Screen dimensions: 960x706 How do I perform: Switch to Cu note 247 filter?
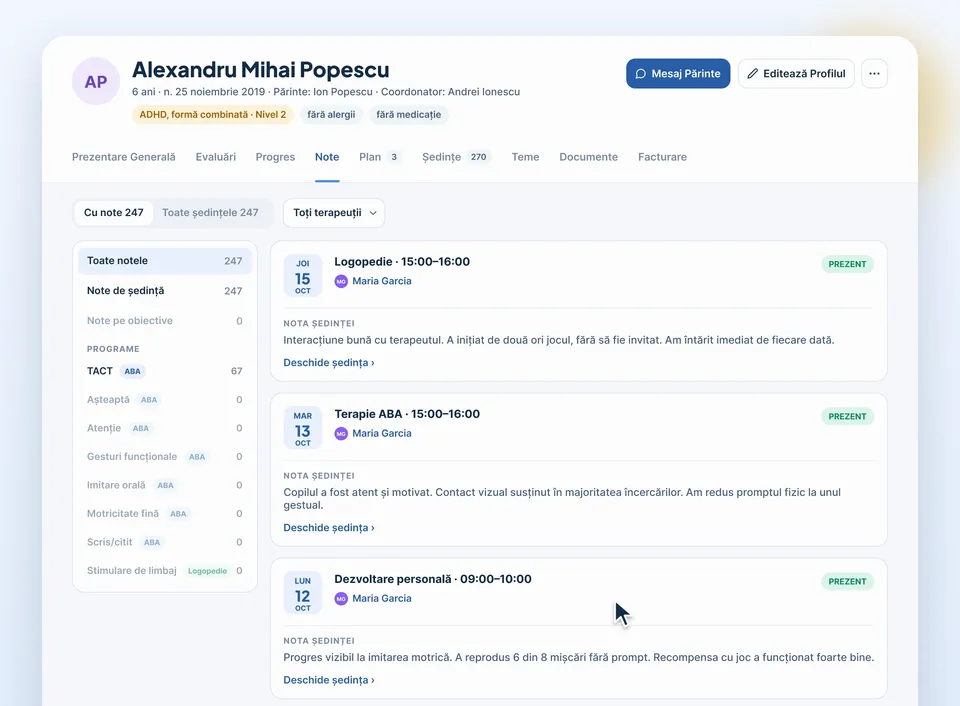tap(114, 212)
